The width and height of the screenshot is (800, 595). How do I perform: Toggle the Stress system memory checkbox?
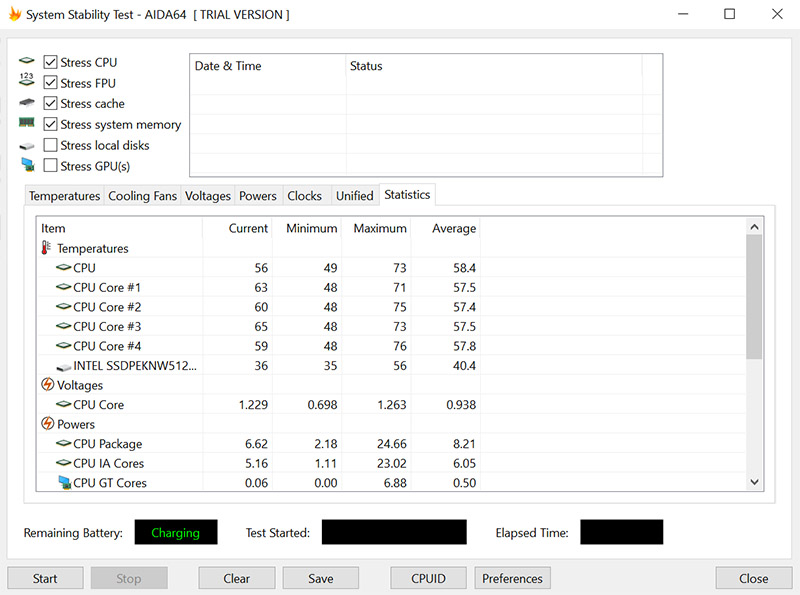(50, 125)
